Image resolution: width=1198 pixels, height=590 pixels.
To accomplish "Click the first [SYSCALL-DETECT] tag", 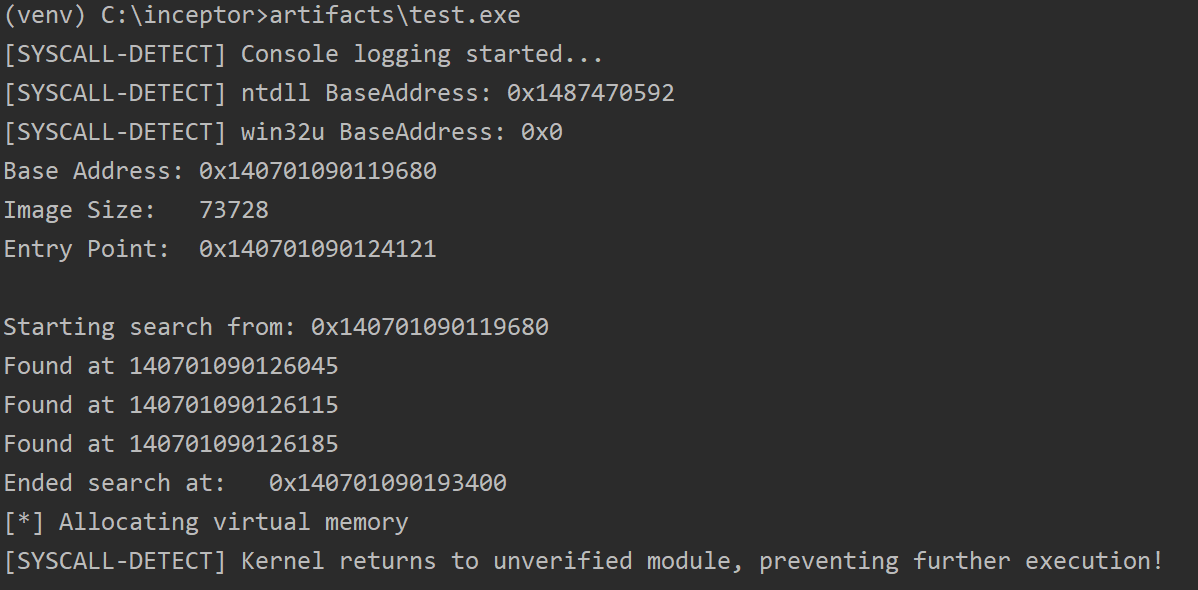I will (x=115, y=54).
